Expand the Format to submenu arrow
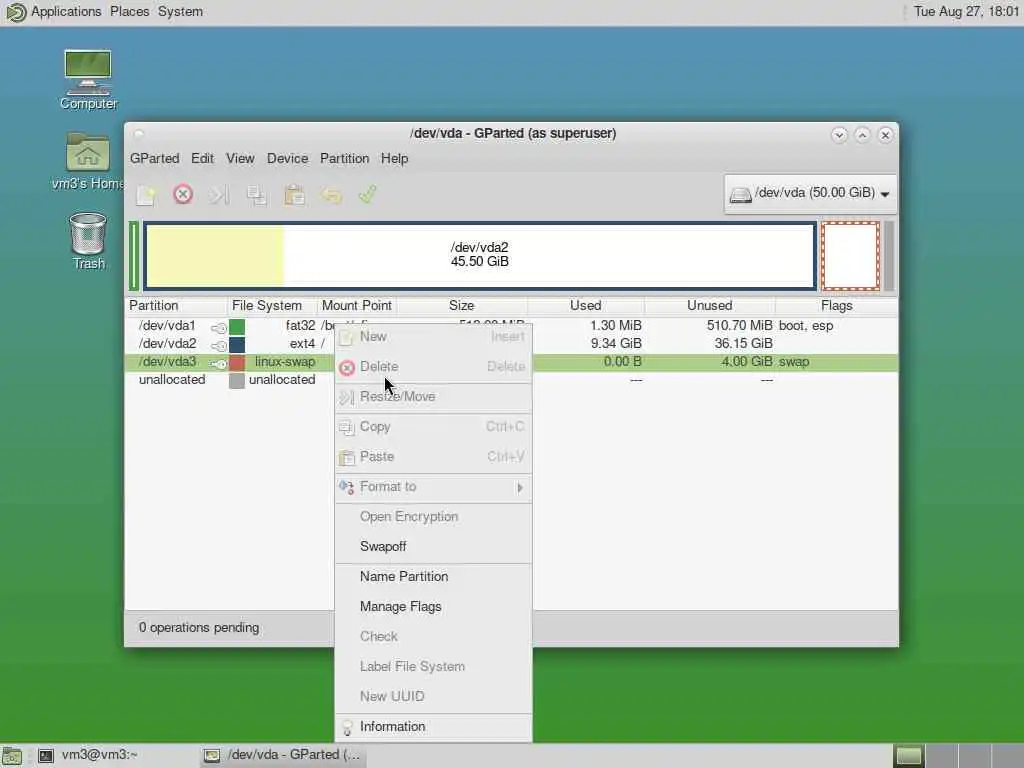Screen dimensions: 1024x768 tap(520, 487)
